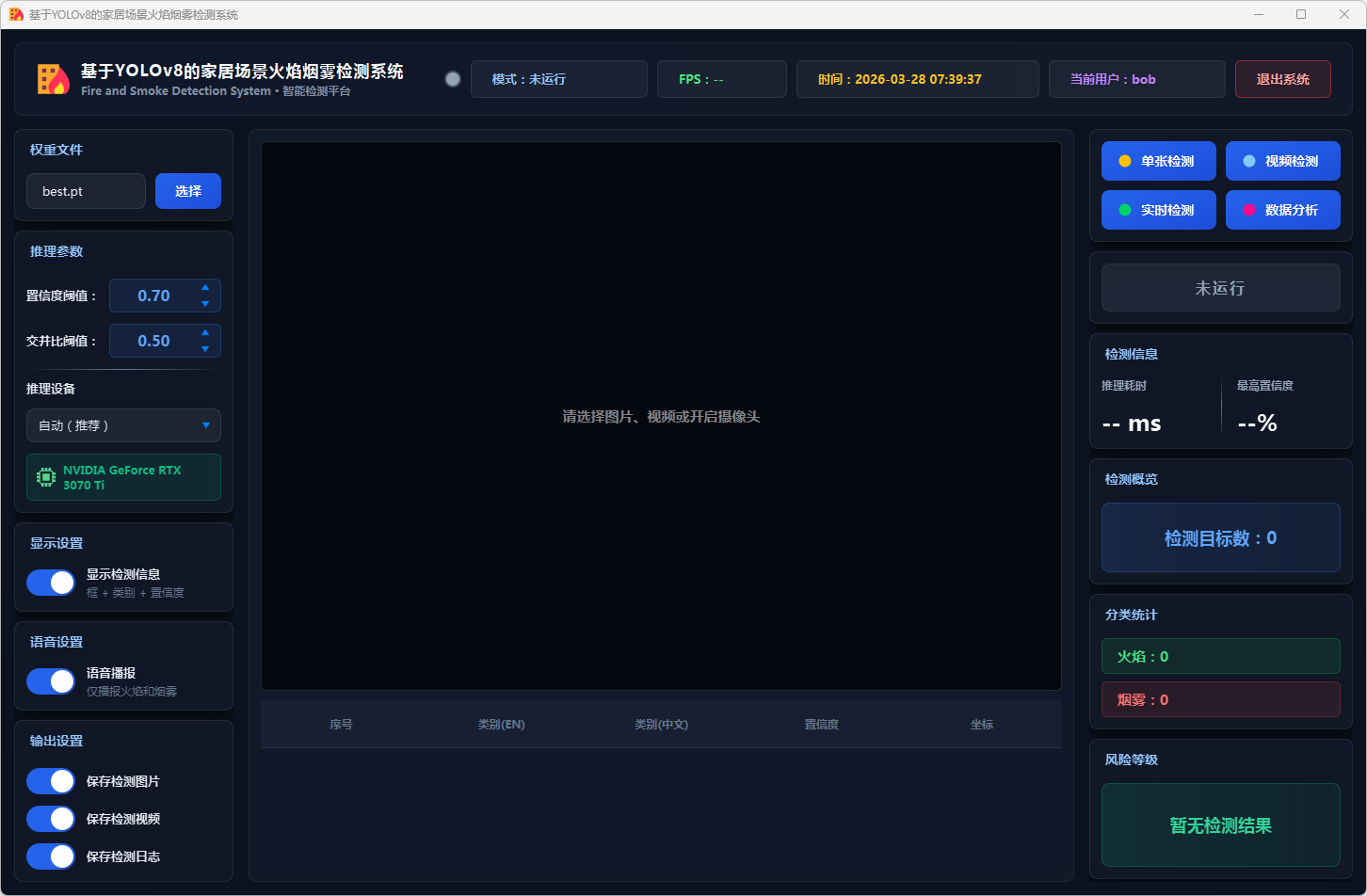Toggle 保存检测日志 switch
Viewport: 1367px width, 896px height.
pos(51,856)
